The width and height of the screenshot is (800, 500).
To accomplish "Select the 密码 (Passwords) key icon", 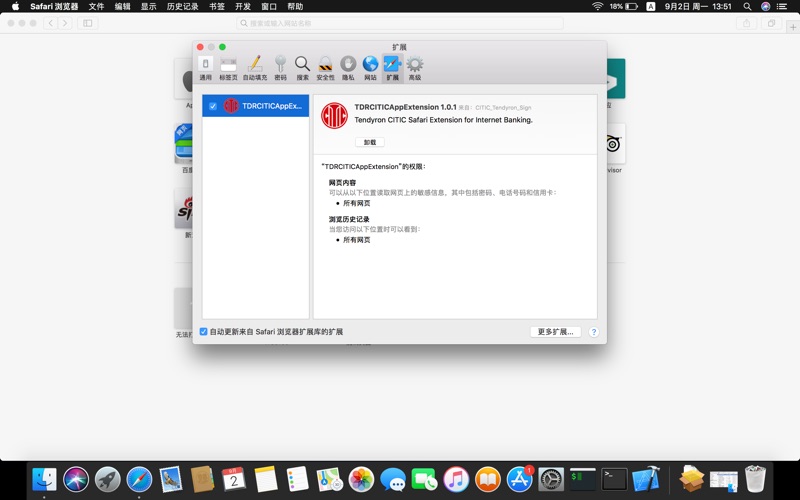I will (280, 66).
